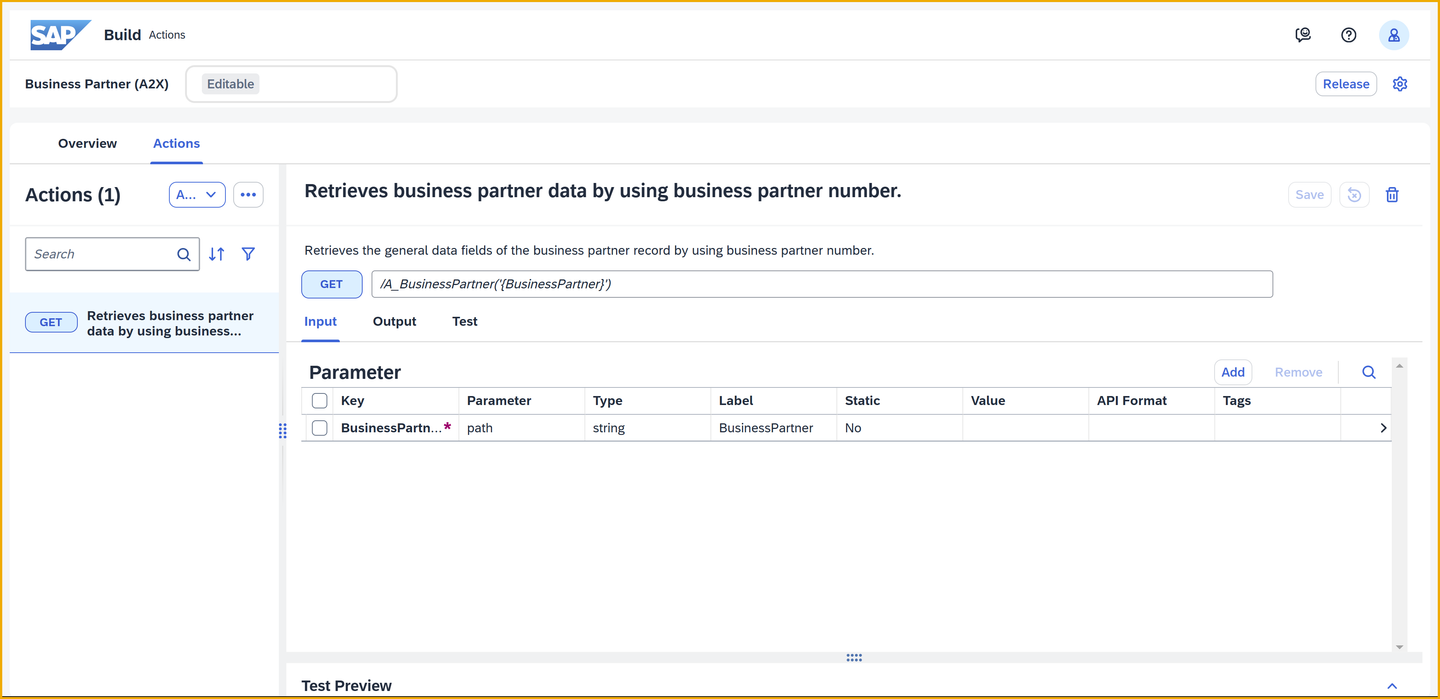Click the SAP logo
Viewport: 1440px width, 699px height.
point(60,35)
